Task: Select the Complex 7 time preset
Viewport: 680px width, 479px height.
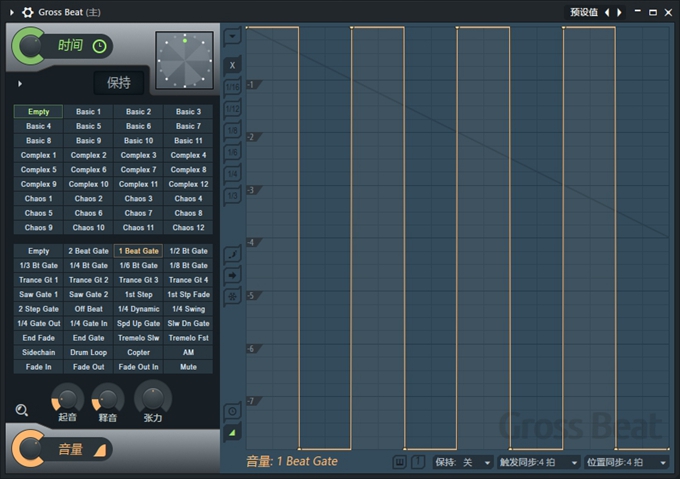Action: [138, 169]
